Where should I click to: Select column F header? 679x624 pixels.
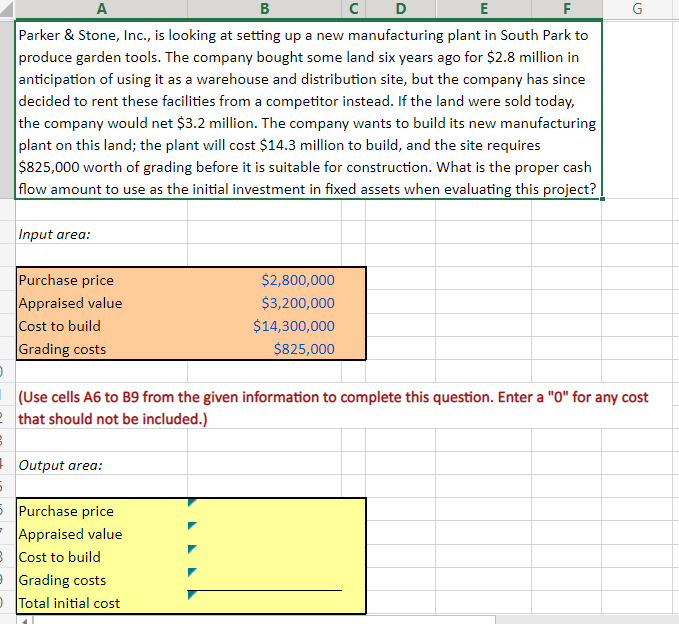567,9
